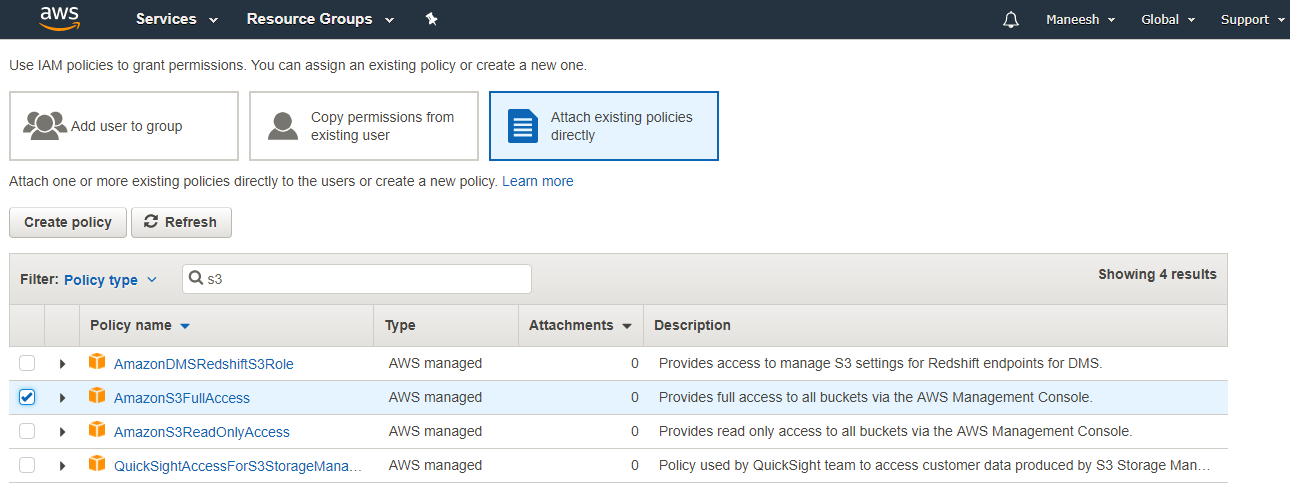Click the Add user to group people icon
Image resolution: width=1290 pixels, height=493 pixels.
(45, 126)
